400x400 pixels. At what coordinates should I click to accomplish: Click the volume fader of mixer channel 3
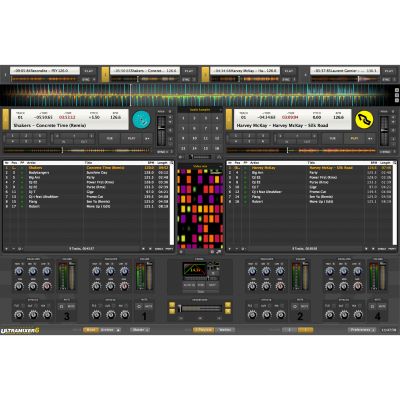tap(72, 277)
